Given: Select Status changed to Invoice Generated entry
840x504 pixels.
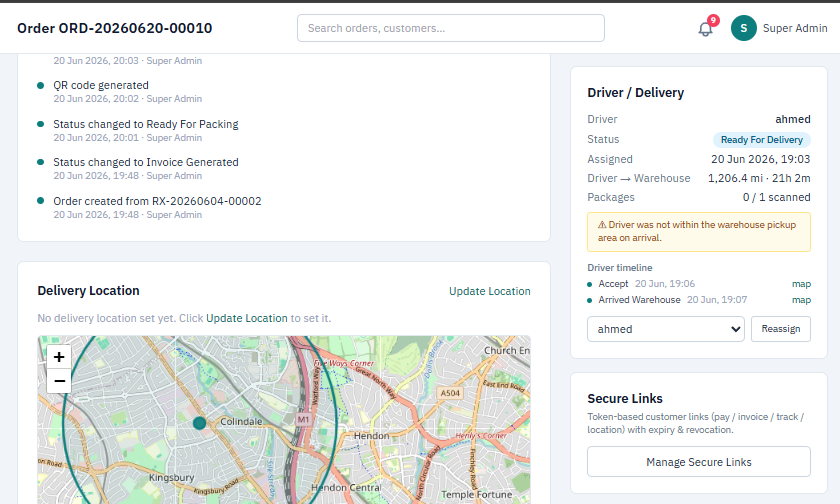Looking at the screenshot, I should point(146,162).
